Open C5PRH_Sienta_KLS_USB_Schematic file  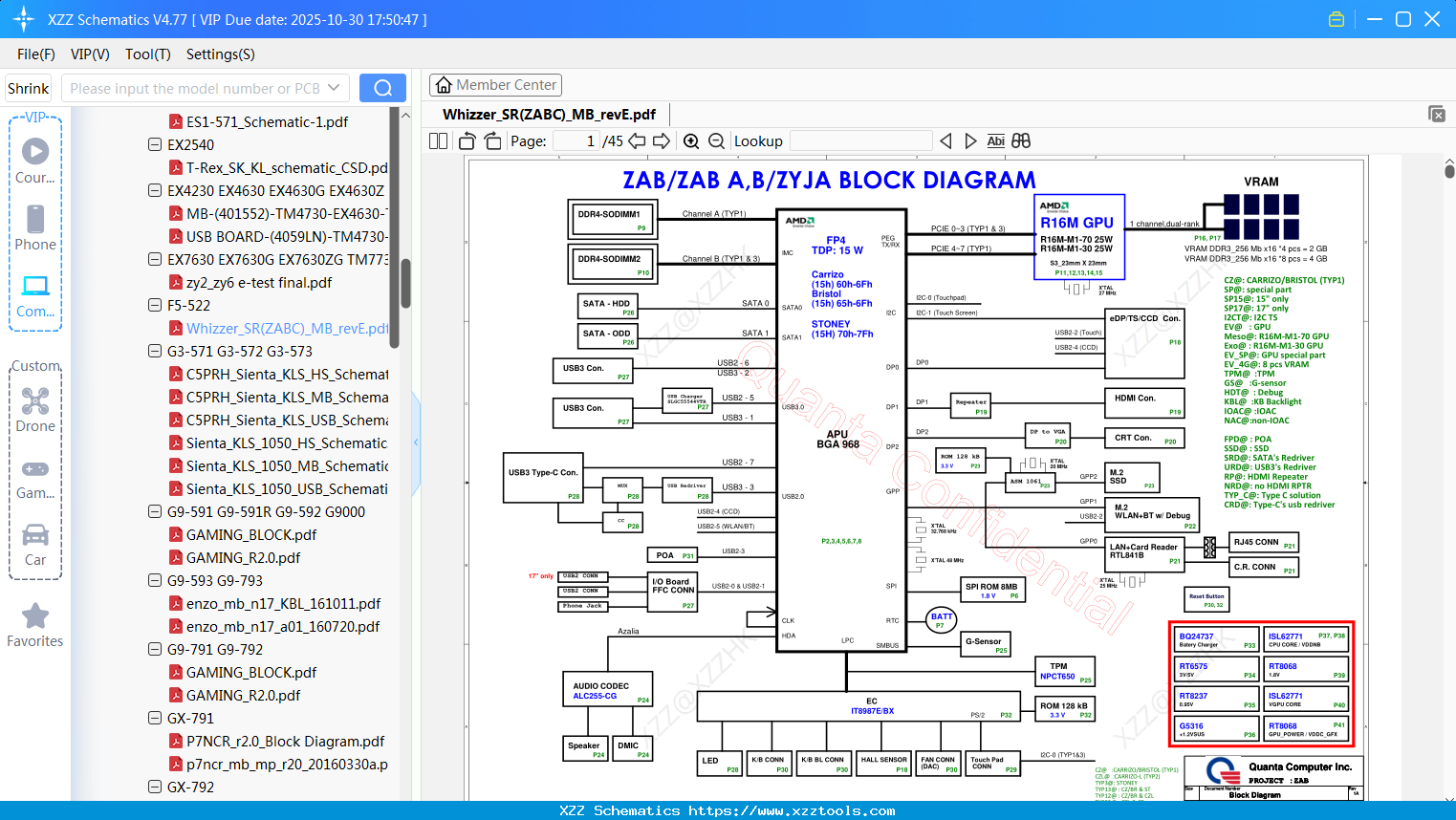pos(287,420)
